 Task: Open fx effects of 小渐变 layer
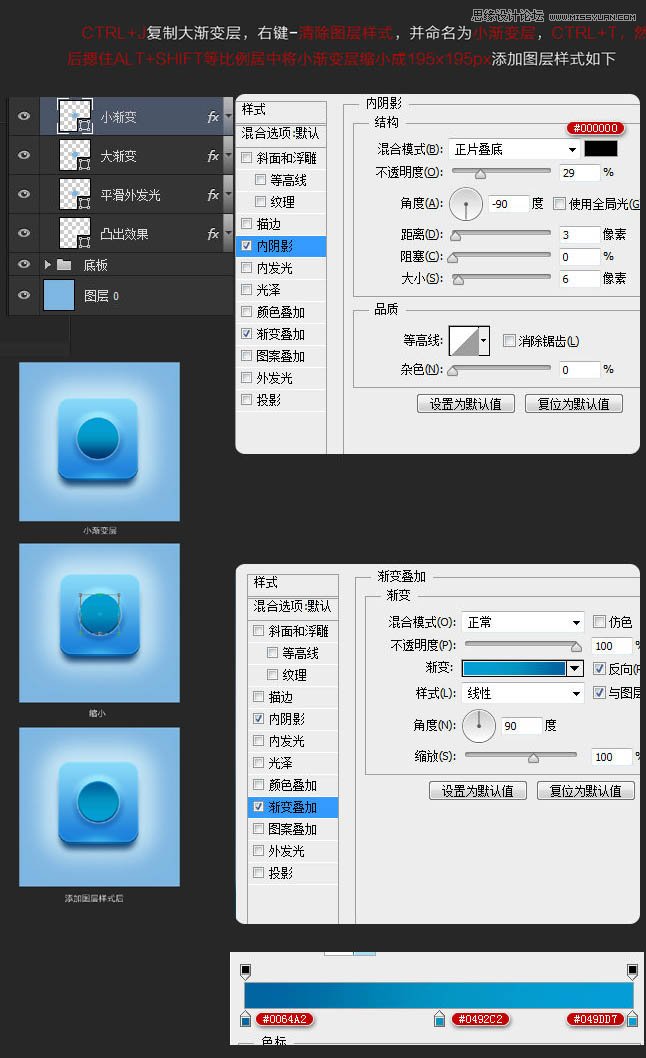coord(213,117)
